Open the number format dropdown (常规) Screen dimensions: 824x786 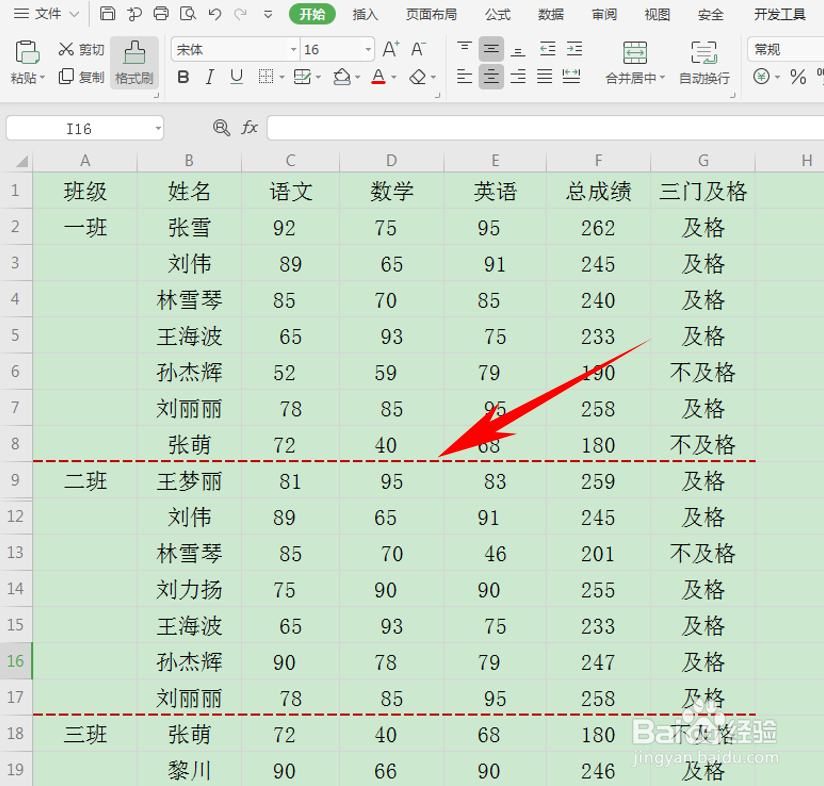point(786,49)
